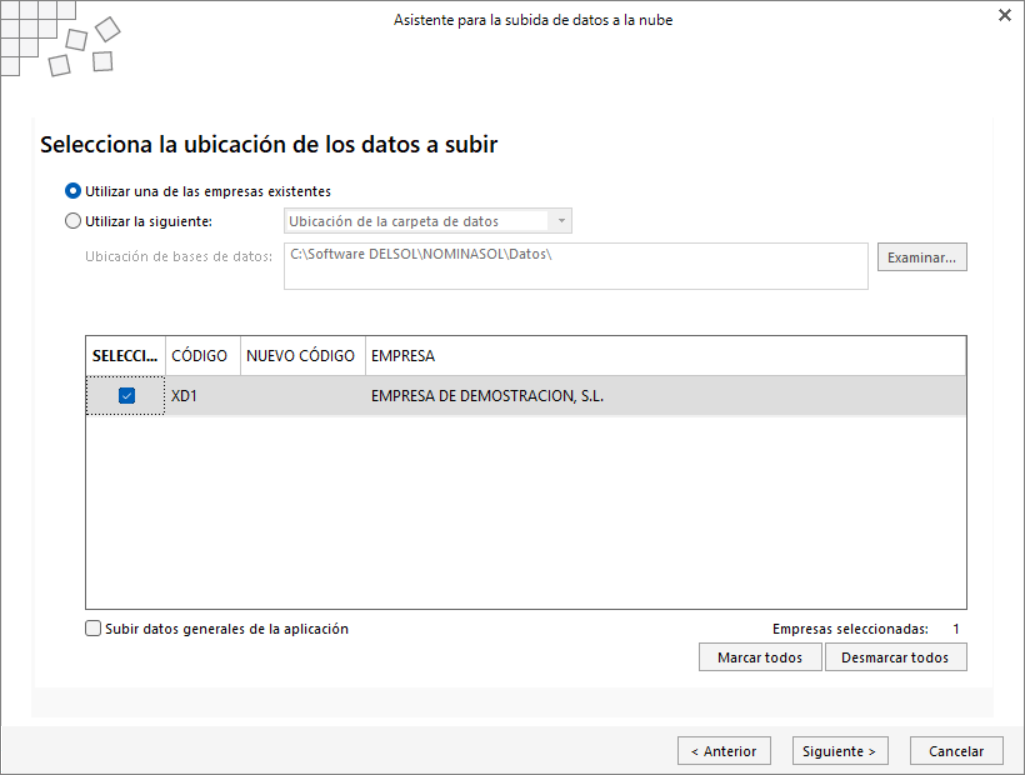Select the EMPRESA DE DEMOSTRACION, S.L. row
Viewport: 1025px width, 775px height.
526,395
